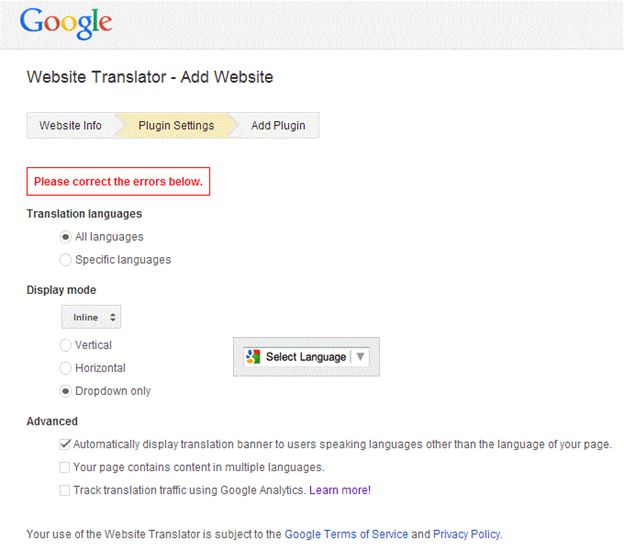The width and height of the screenshot is (624, 551).
Task: Enable the multiple languages content checkbox
Action: (x=65, y=467)
